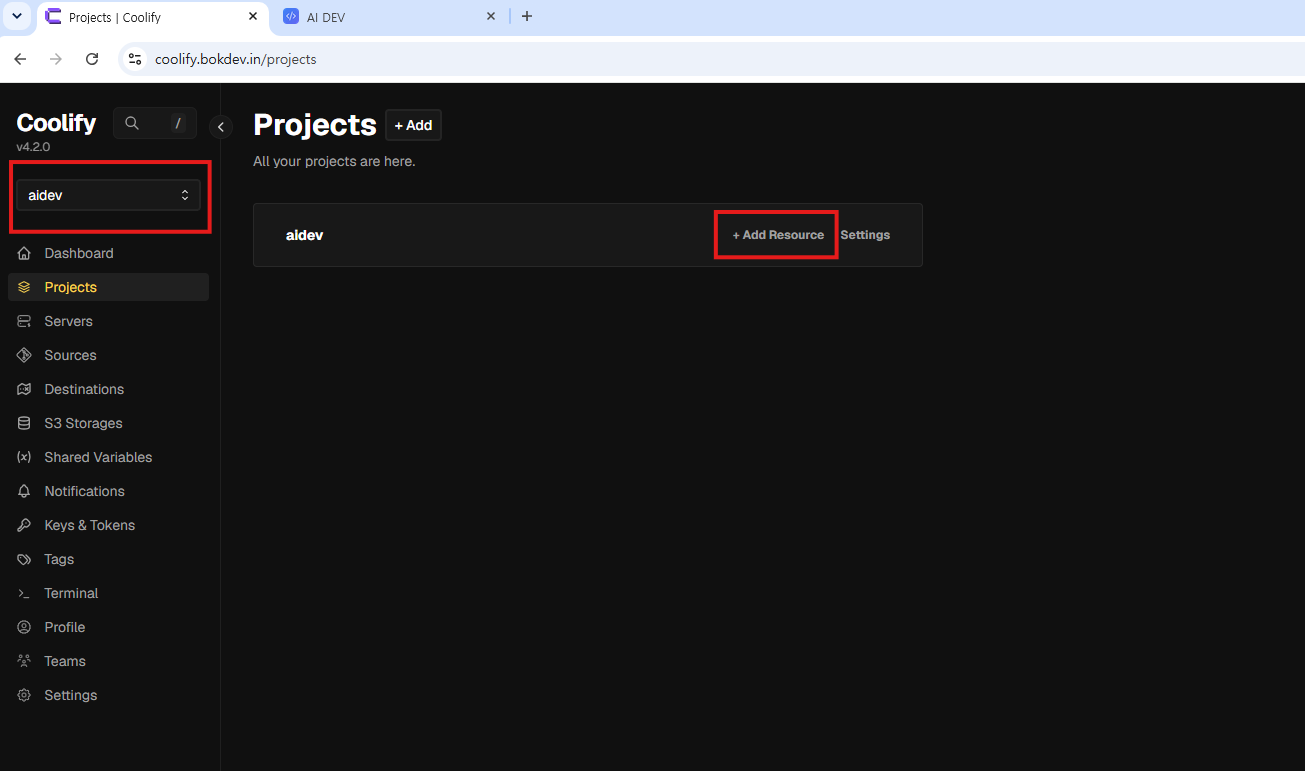This screenshot has width=1305, height=771.
Task: Click the Servers icon in sidebar
Action: click(x=24, y=321)
